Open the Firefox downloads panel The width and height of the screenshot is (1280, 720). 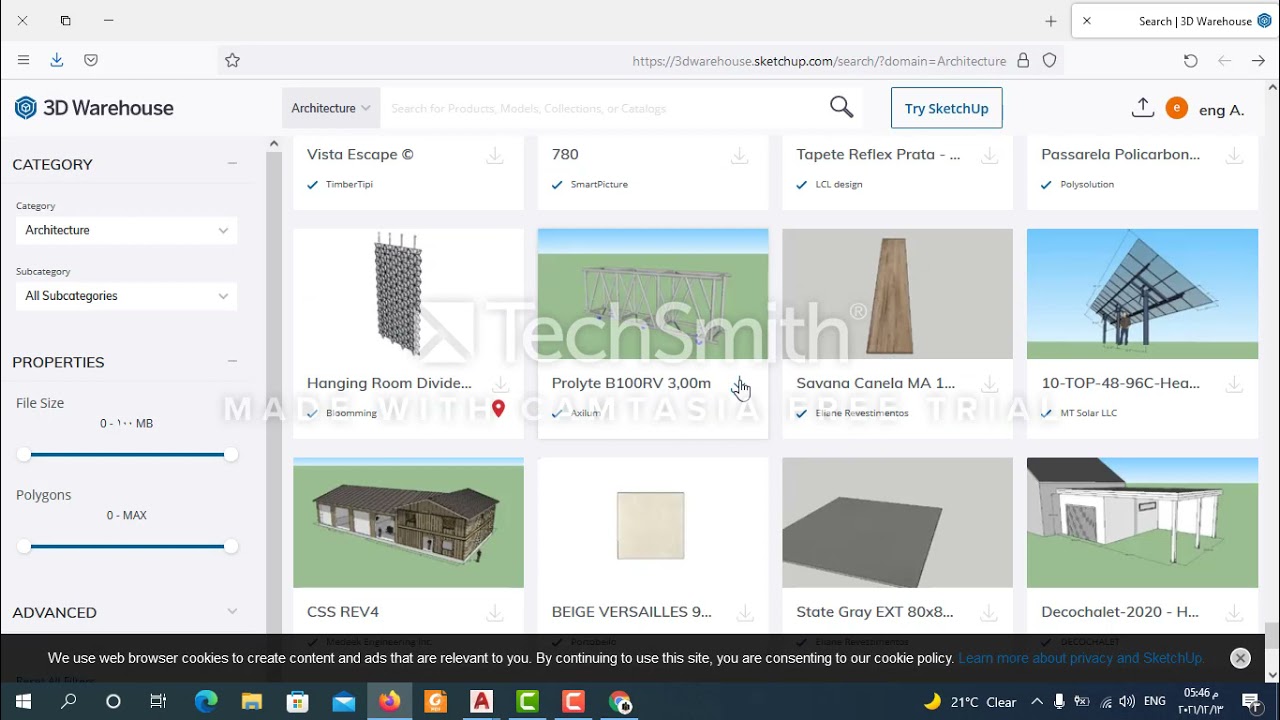click(x=57, y=60)
